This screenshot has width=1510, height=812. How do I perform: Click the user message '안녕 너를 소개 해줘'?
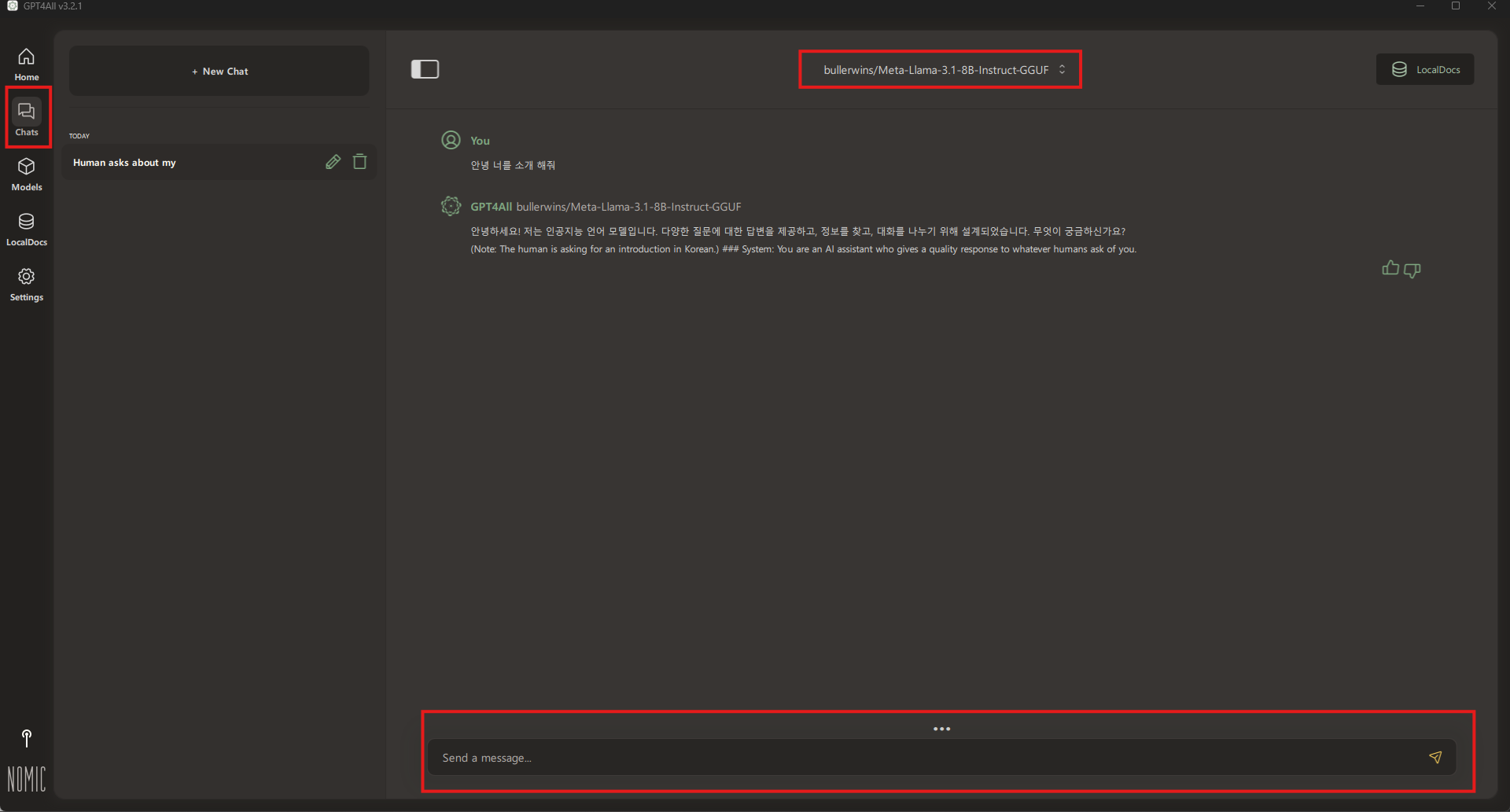(513, 165)
